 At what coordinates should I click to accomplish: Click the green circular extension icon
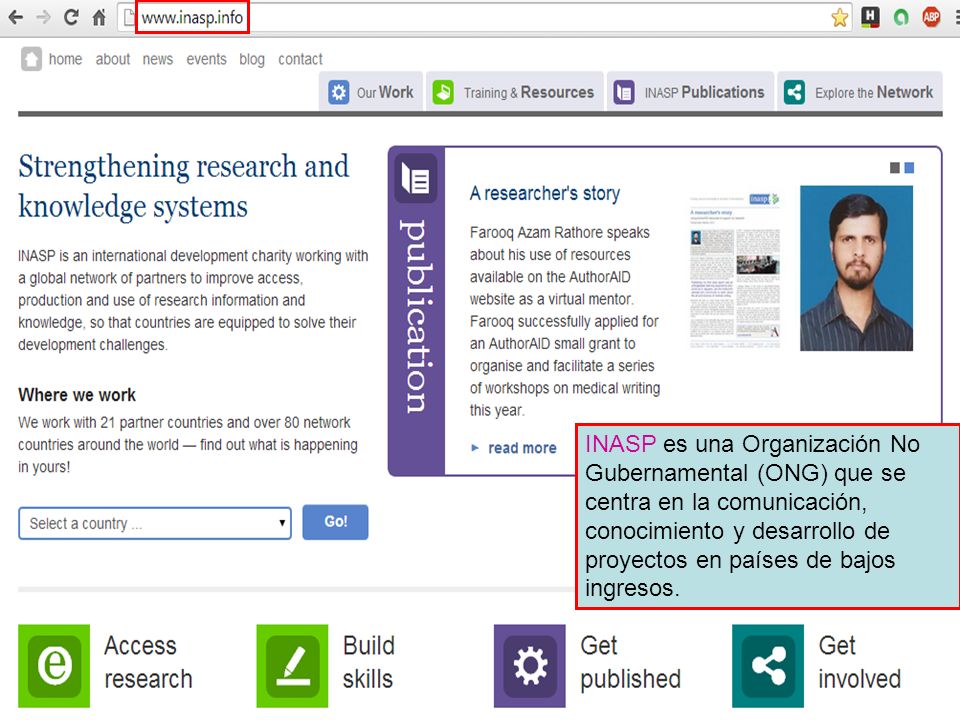901,17
